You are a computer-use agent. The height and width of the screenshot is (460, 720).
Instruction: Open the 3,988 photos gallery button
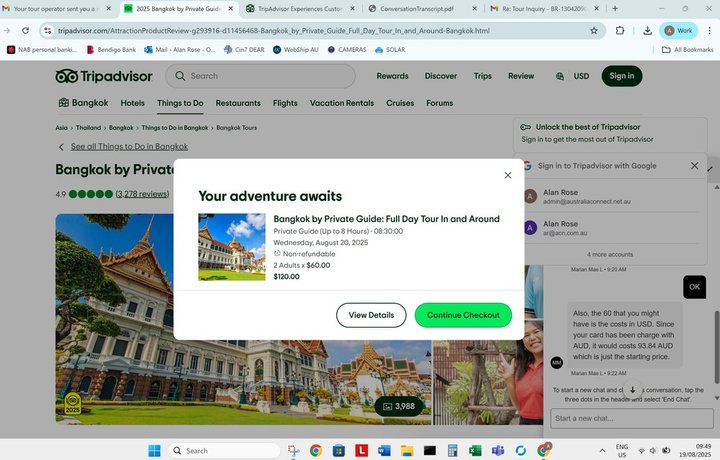(399, 406)
